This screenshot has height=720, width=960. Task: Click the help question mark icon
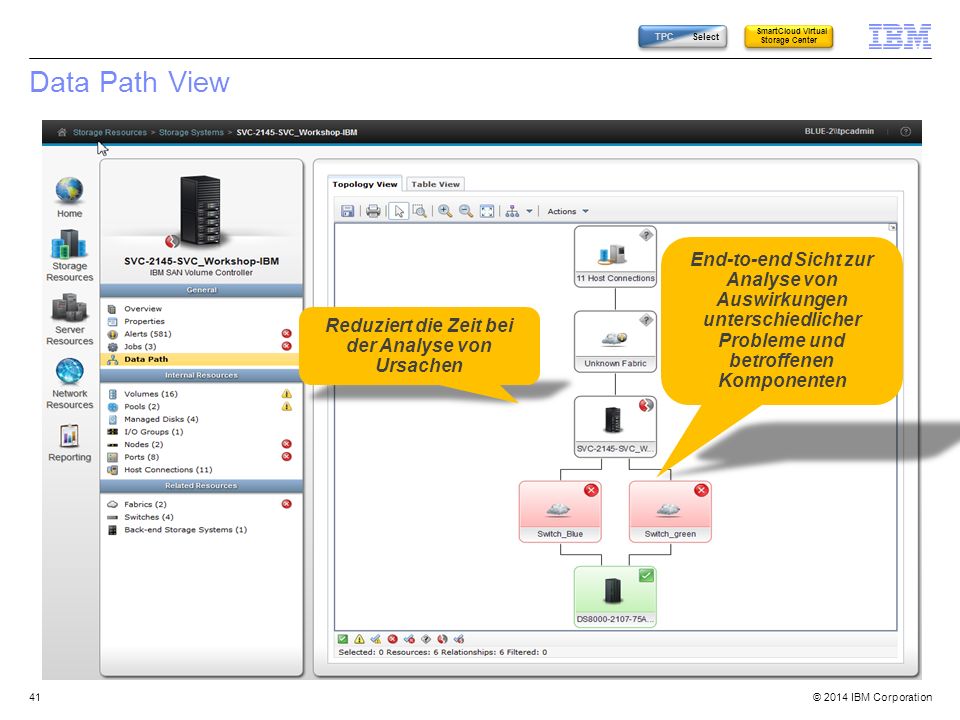tap(906, 132)
